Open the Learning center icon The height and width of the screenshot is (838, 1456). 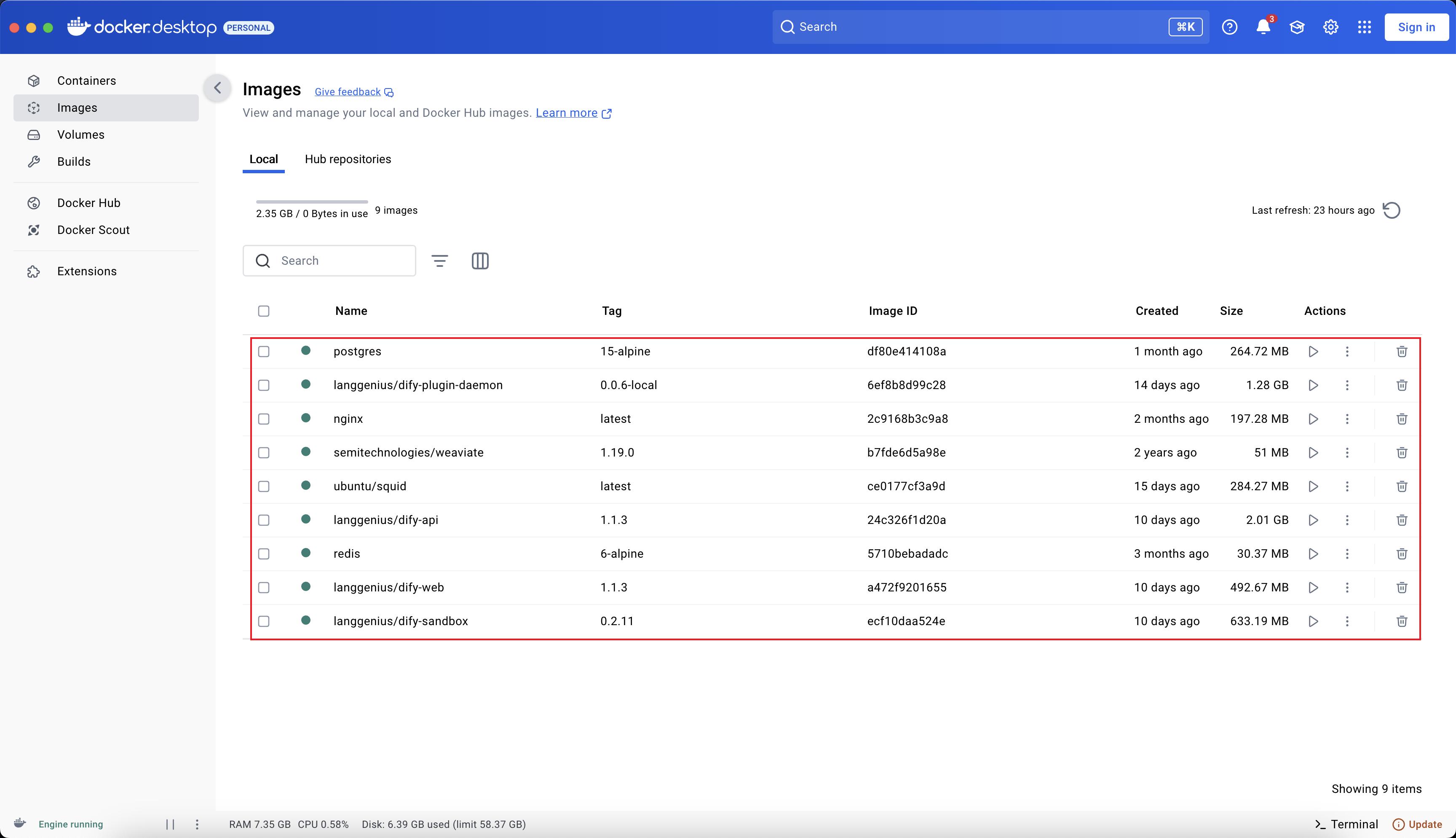tap(1297, 27)
